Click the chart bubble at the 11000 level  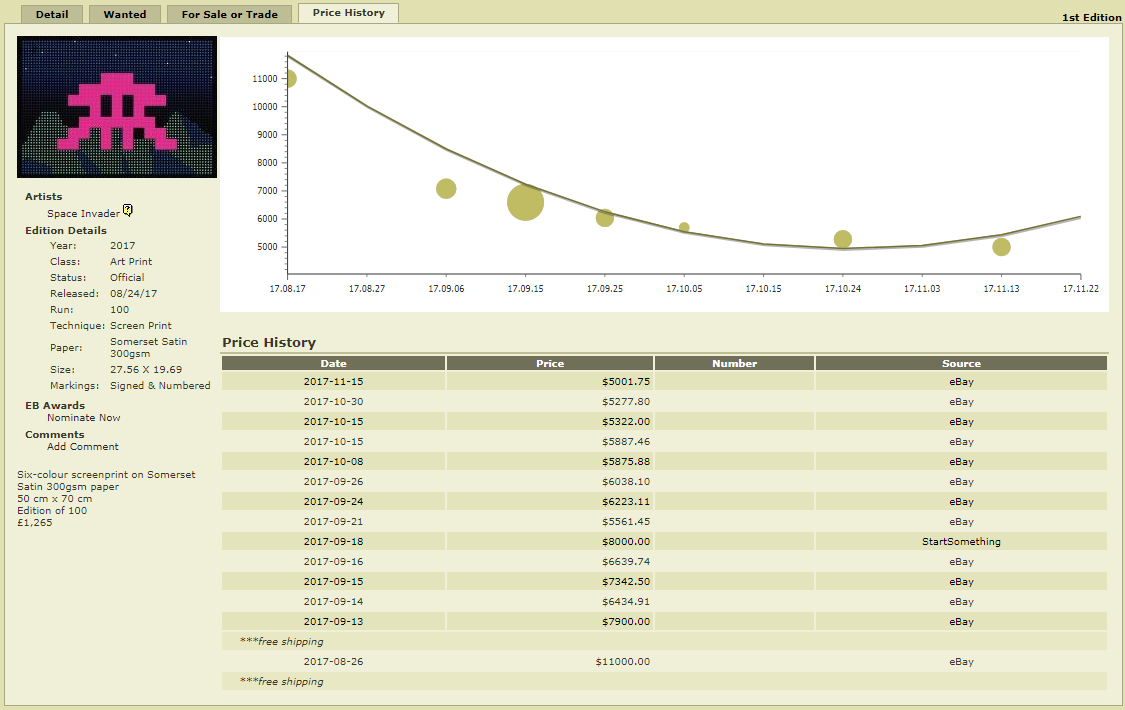tap(289, 79)
